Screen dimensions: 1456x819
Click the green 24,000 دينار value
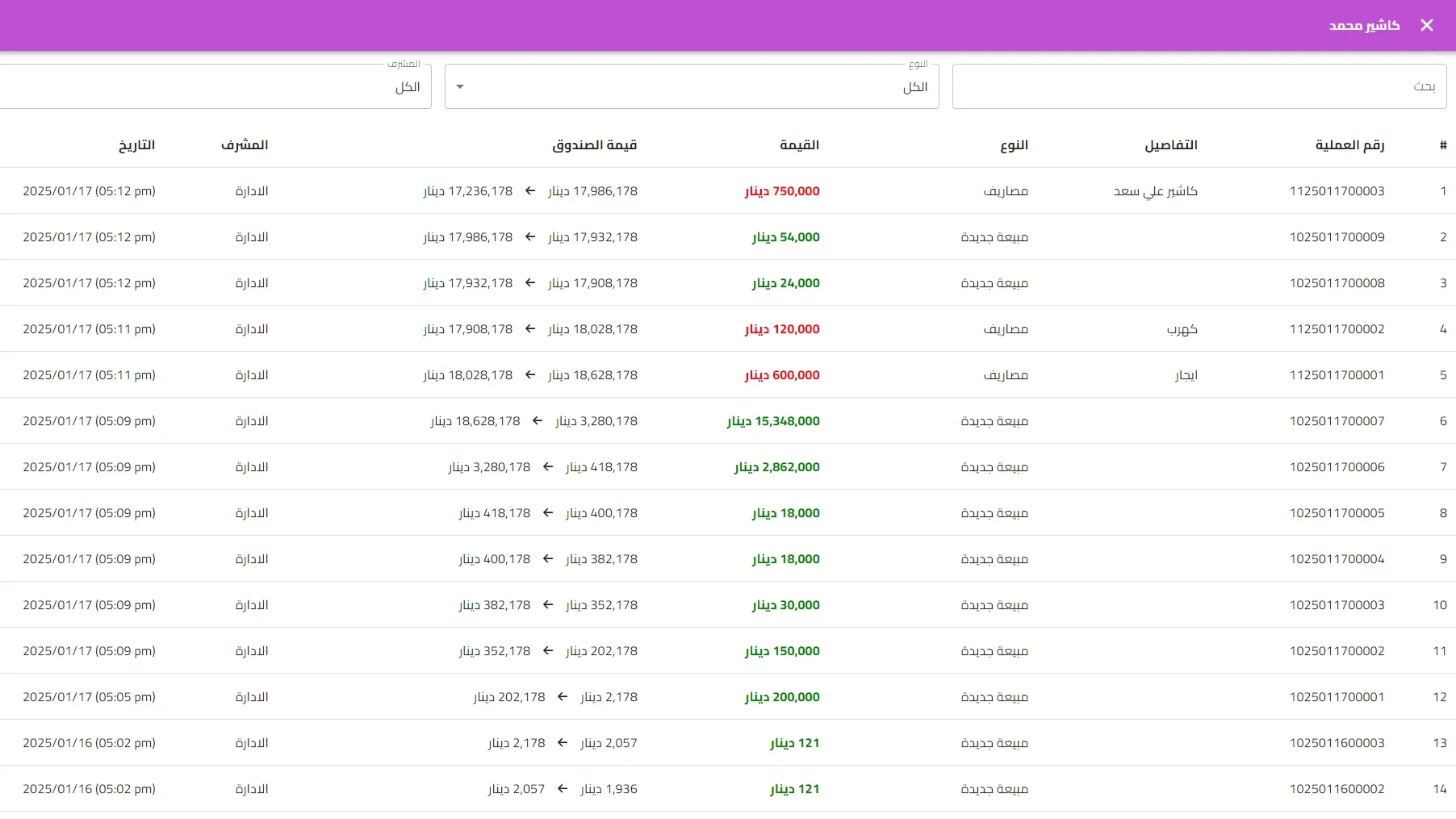point(786,283)
